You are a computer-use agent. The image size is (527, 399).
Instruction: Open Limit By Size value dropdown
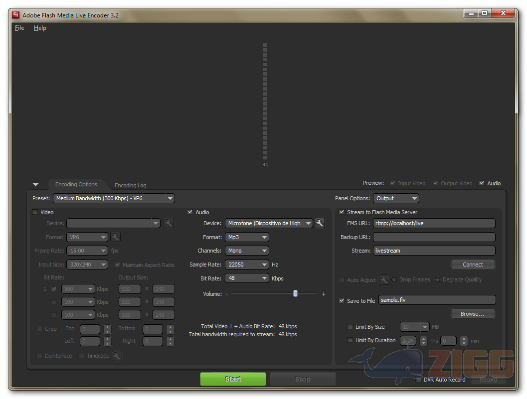click(414, 327)
